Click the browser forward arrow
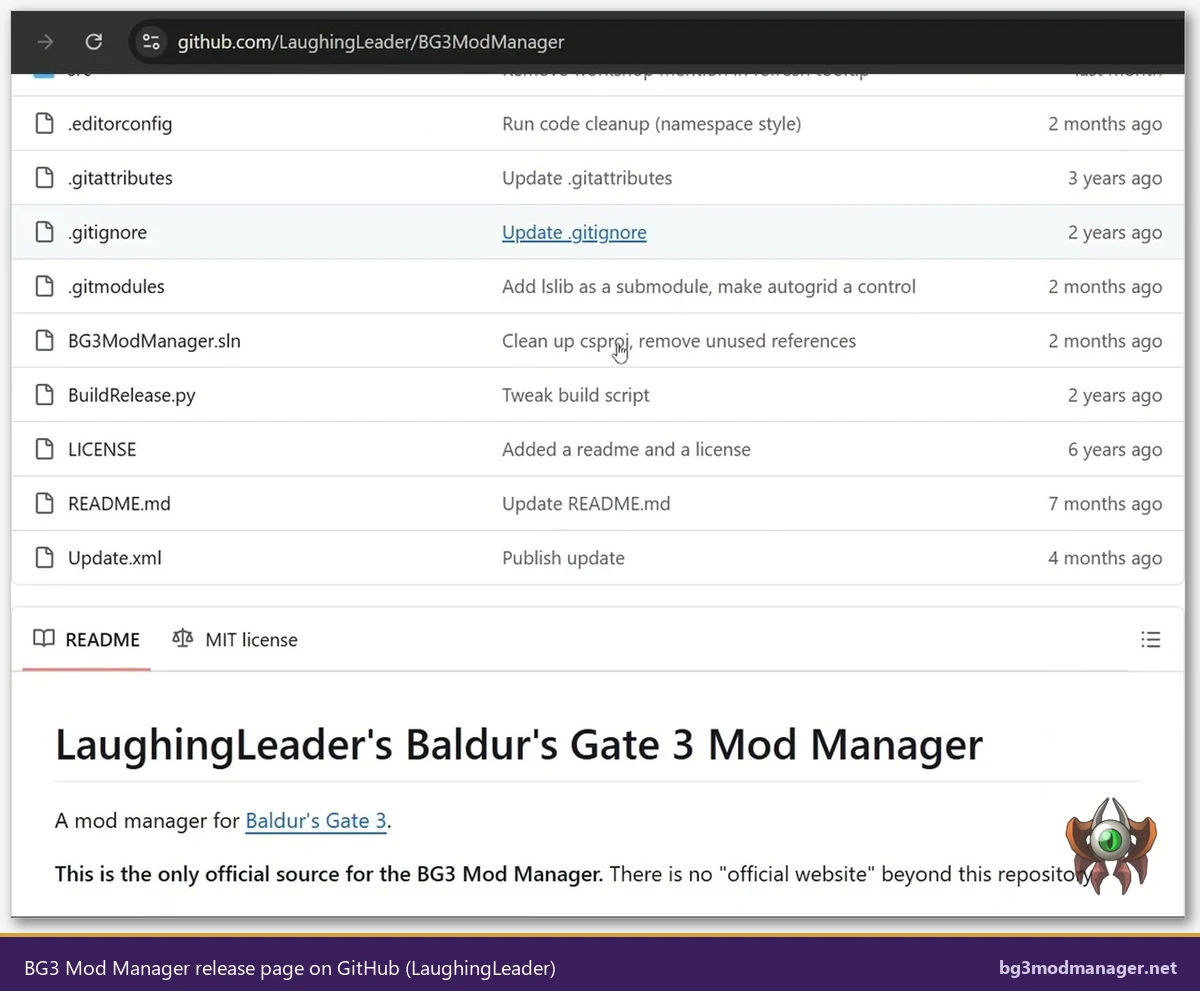The image size is (1200, 991). tap(45, 42)
